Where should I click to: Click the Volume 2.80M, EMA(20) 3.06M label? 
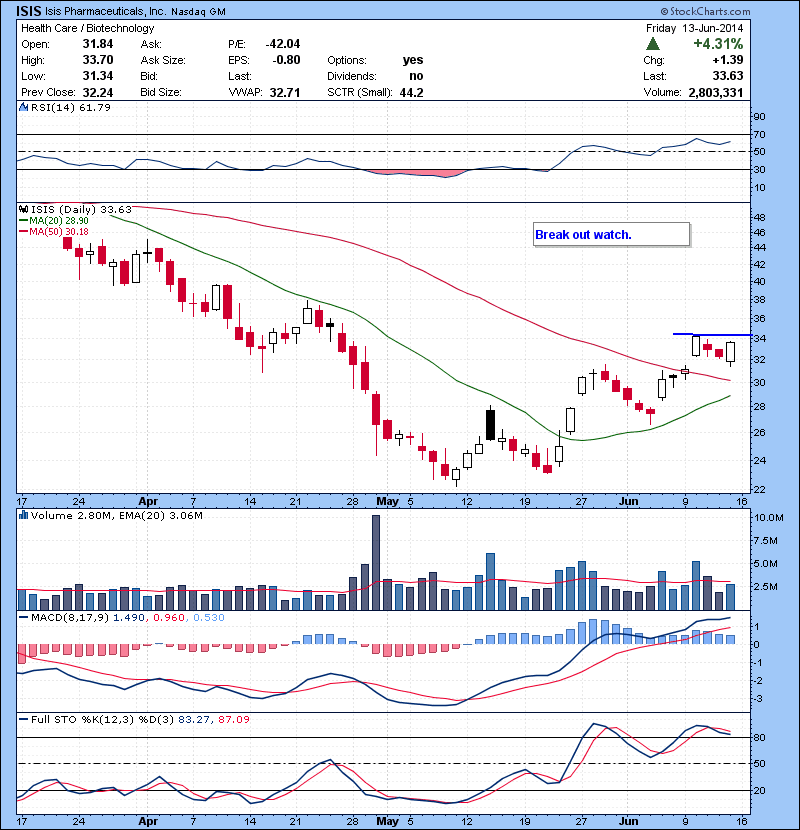coord(116,515)
